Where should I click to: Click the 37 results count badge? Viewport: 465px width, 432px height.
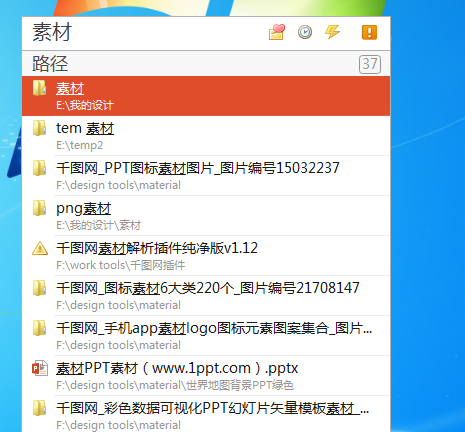click(x=370, y=64)
